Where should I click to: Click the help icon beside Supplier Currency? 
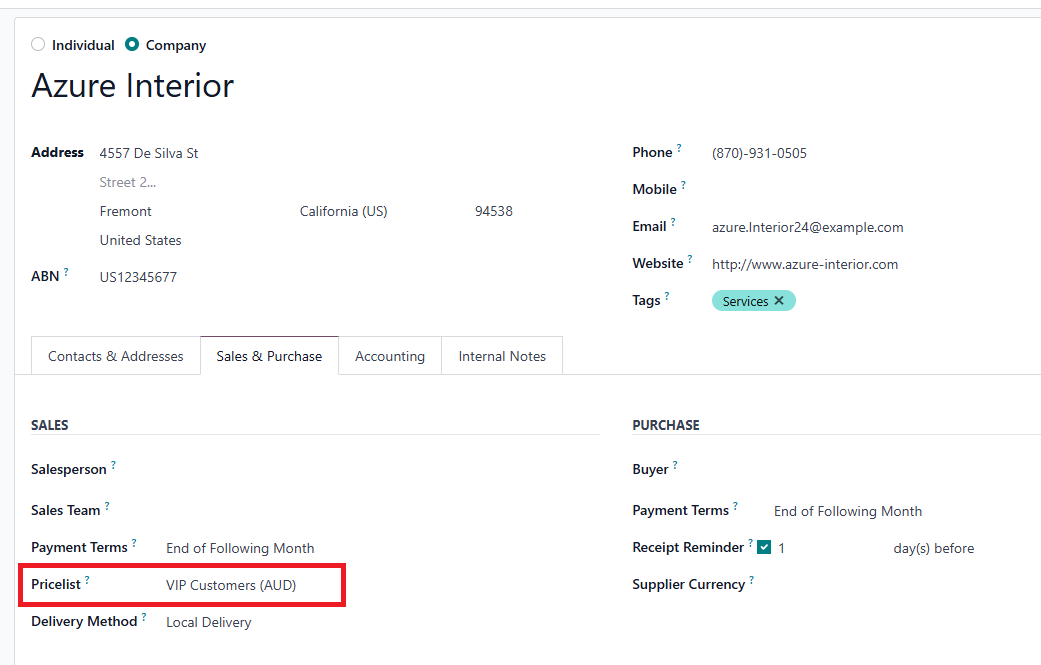pos(751,581)
